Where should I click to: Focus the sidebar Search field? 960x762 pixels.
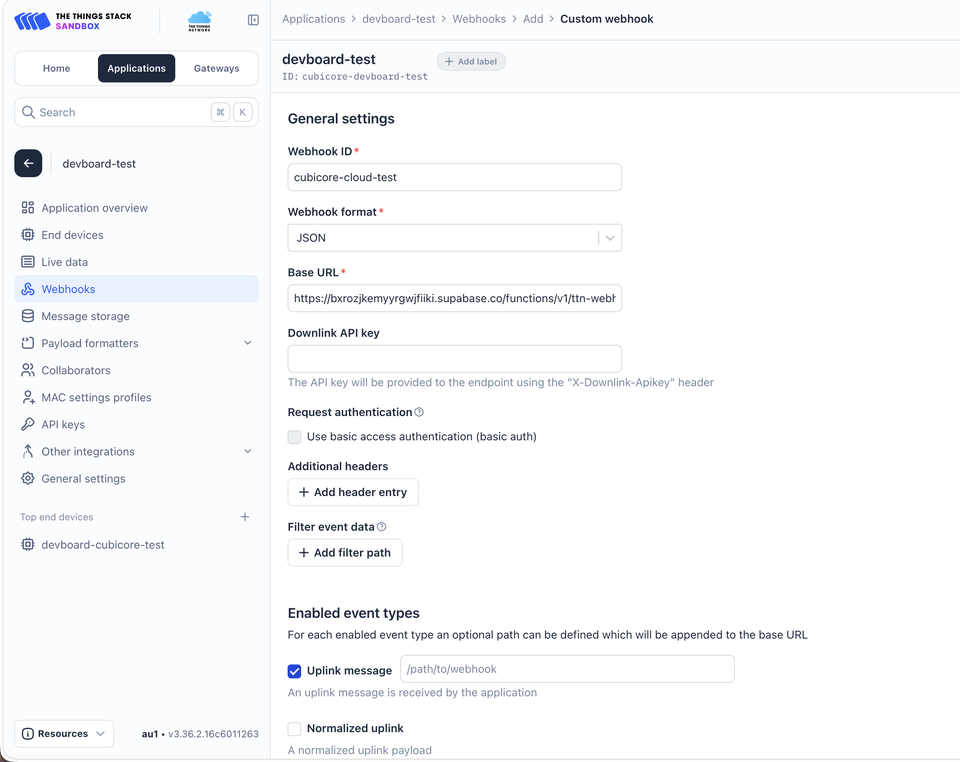pos(137,112)
